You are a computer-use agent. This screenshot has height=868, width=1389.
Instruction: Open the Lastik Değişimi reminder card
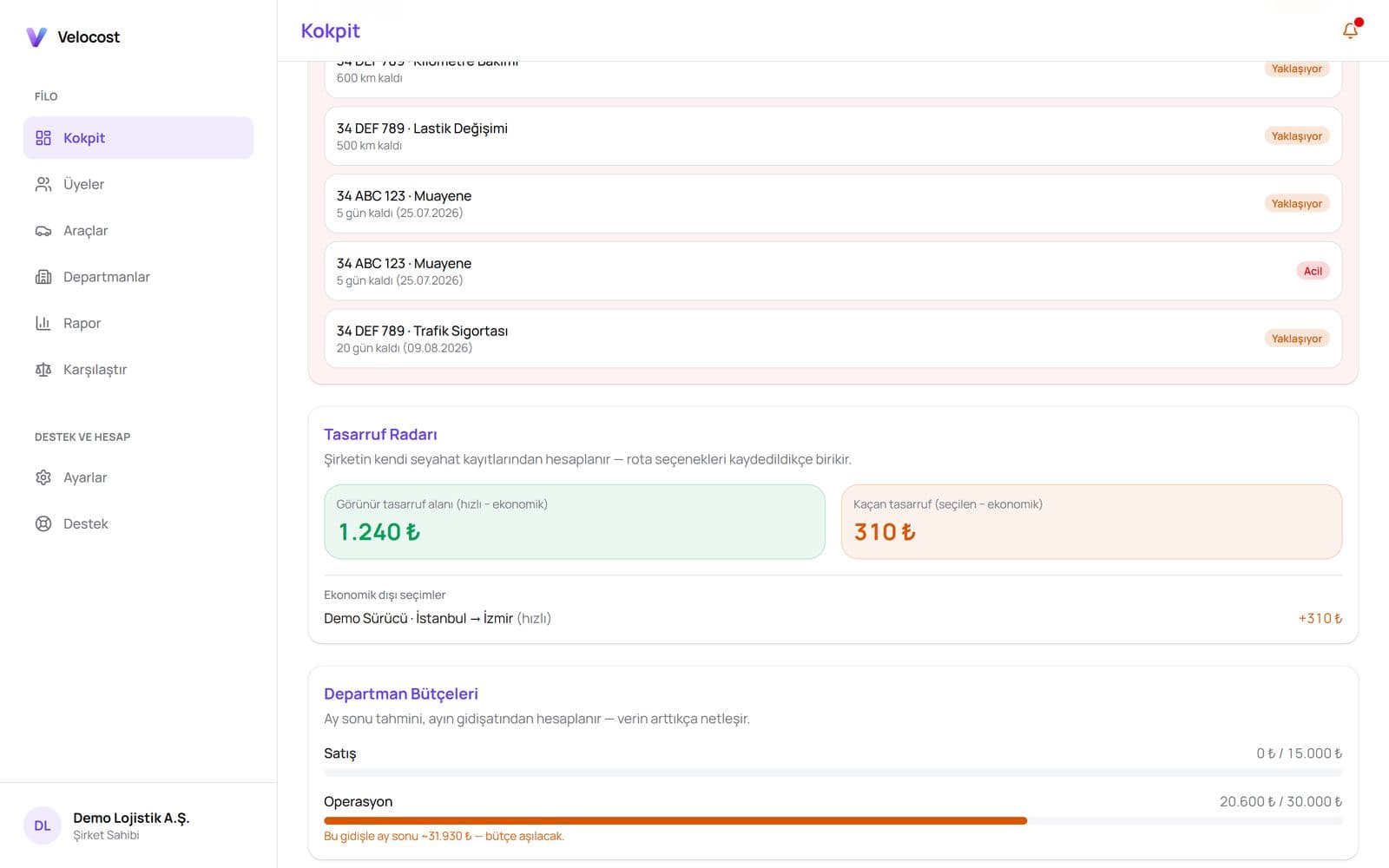[833, 136]
